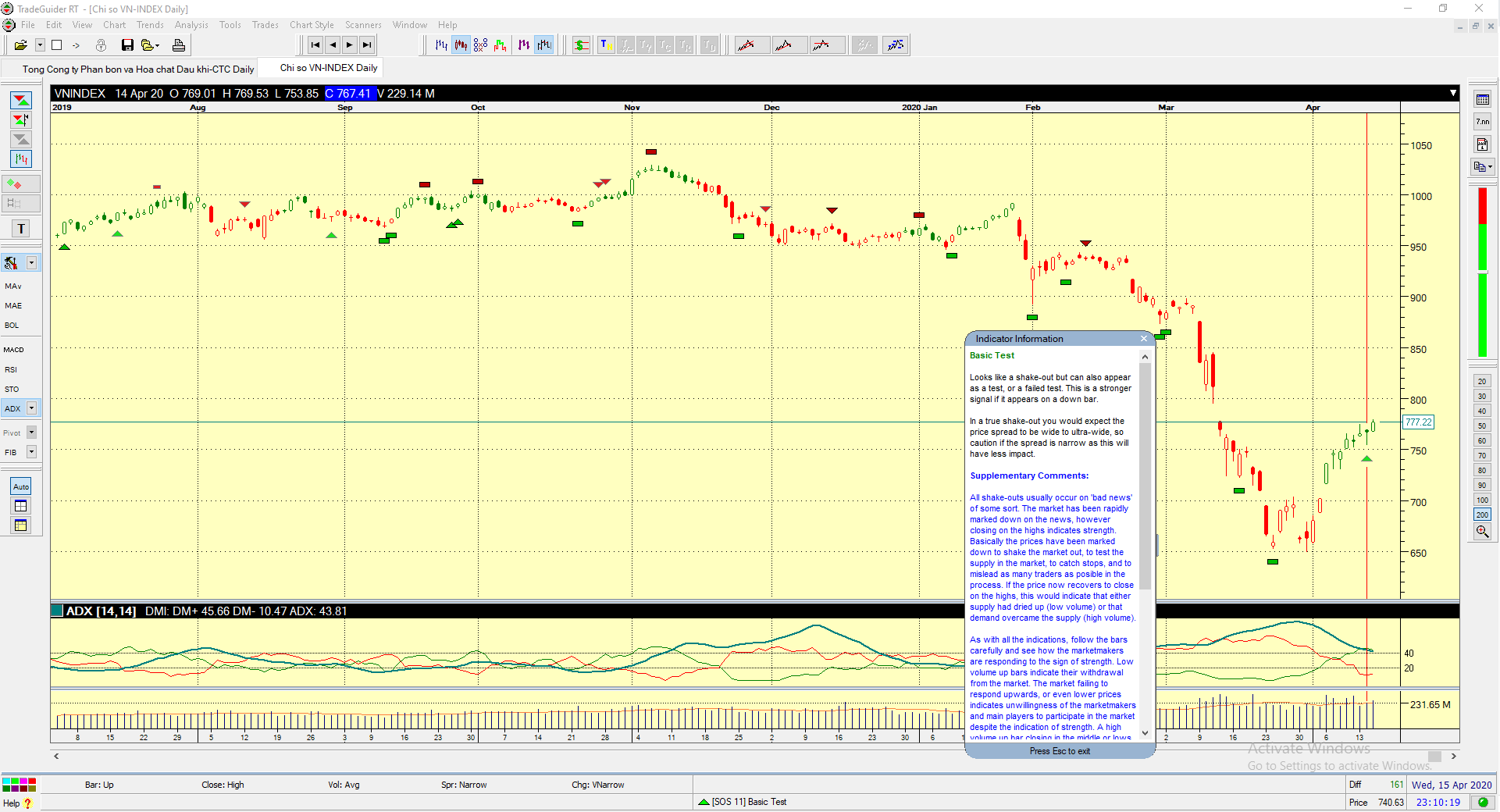Click the text annotation T tool
Viewport: 1500px width, 812px height.
pos(21,229)
